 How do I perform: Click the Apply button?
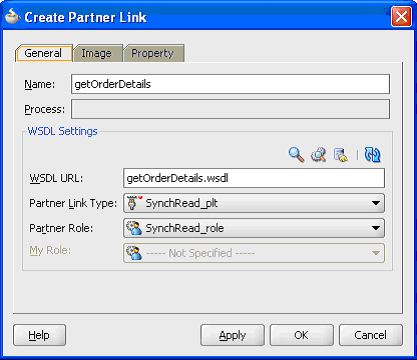232,335
